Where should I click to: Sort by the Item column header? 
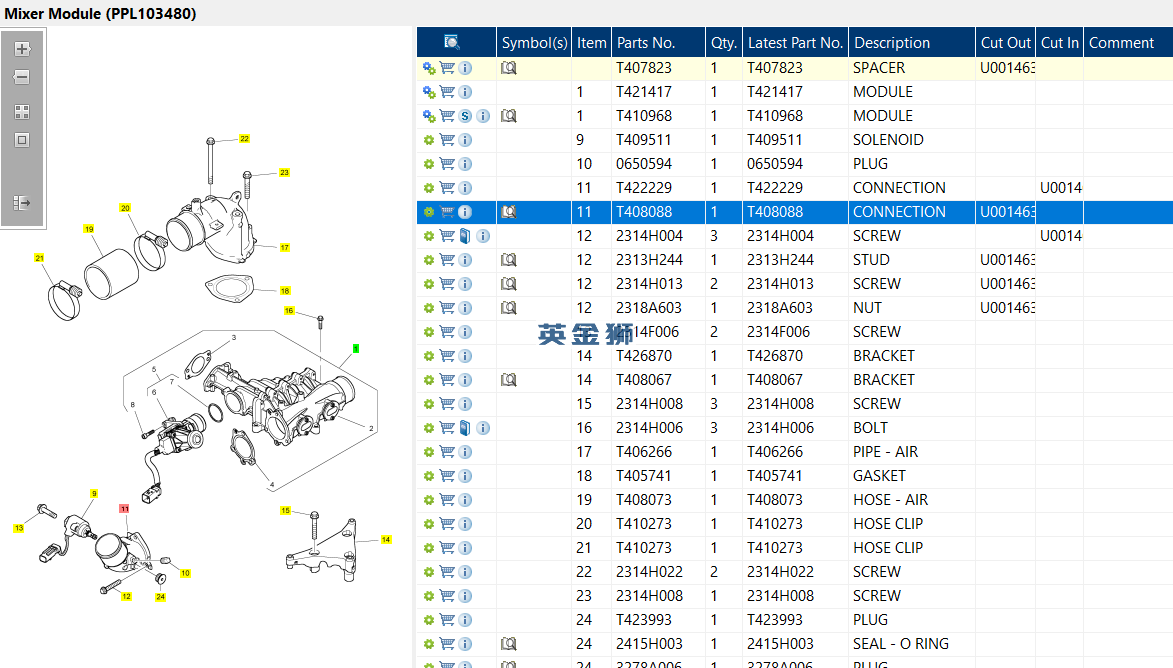591,43
